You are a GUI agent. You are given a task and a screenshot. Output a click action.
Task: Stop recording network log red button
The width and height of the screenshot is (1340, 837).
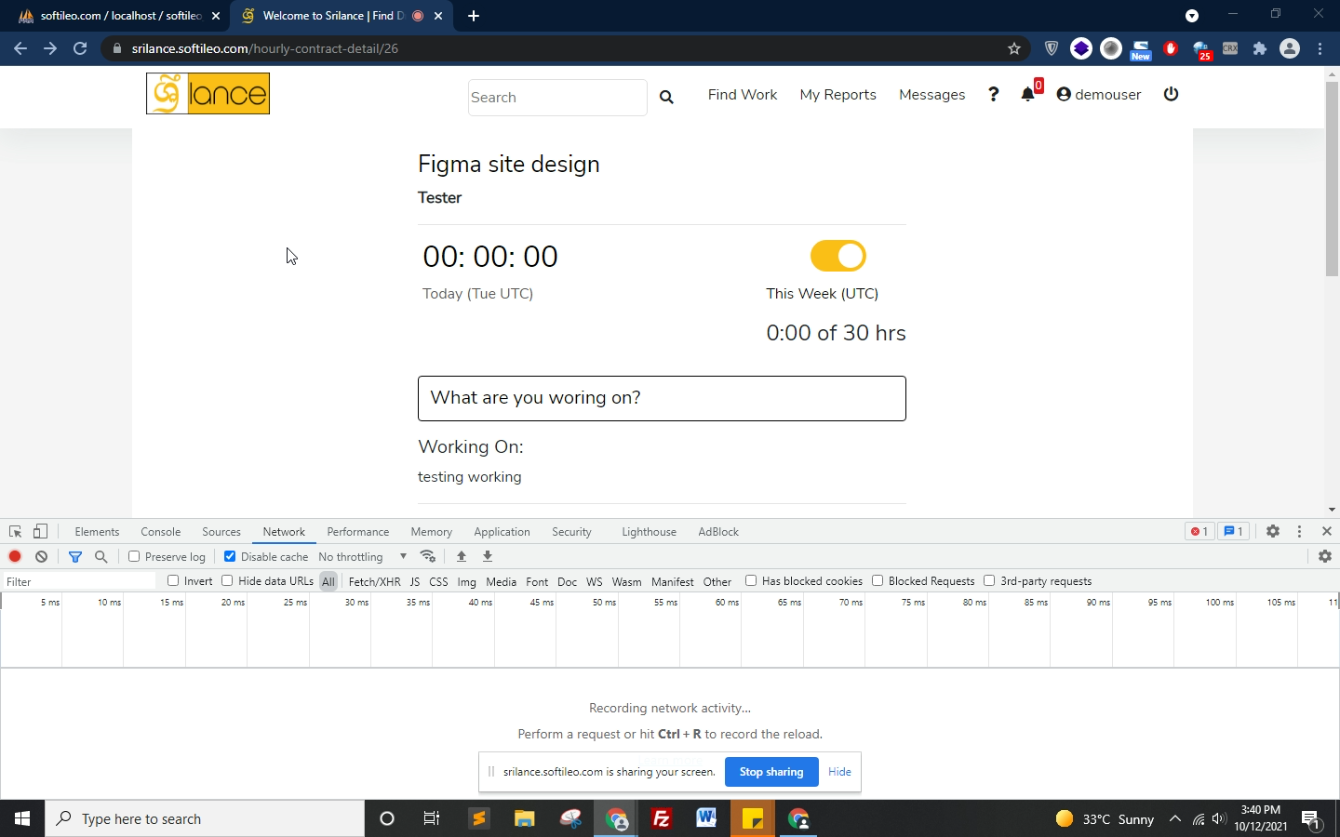[15, 557]
